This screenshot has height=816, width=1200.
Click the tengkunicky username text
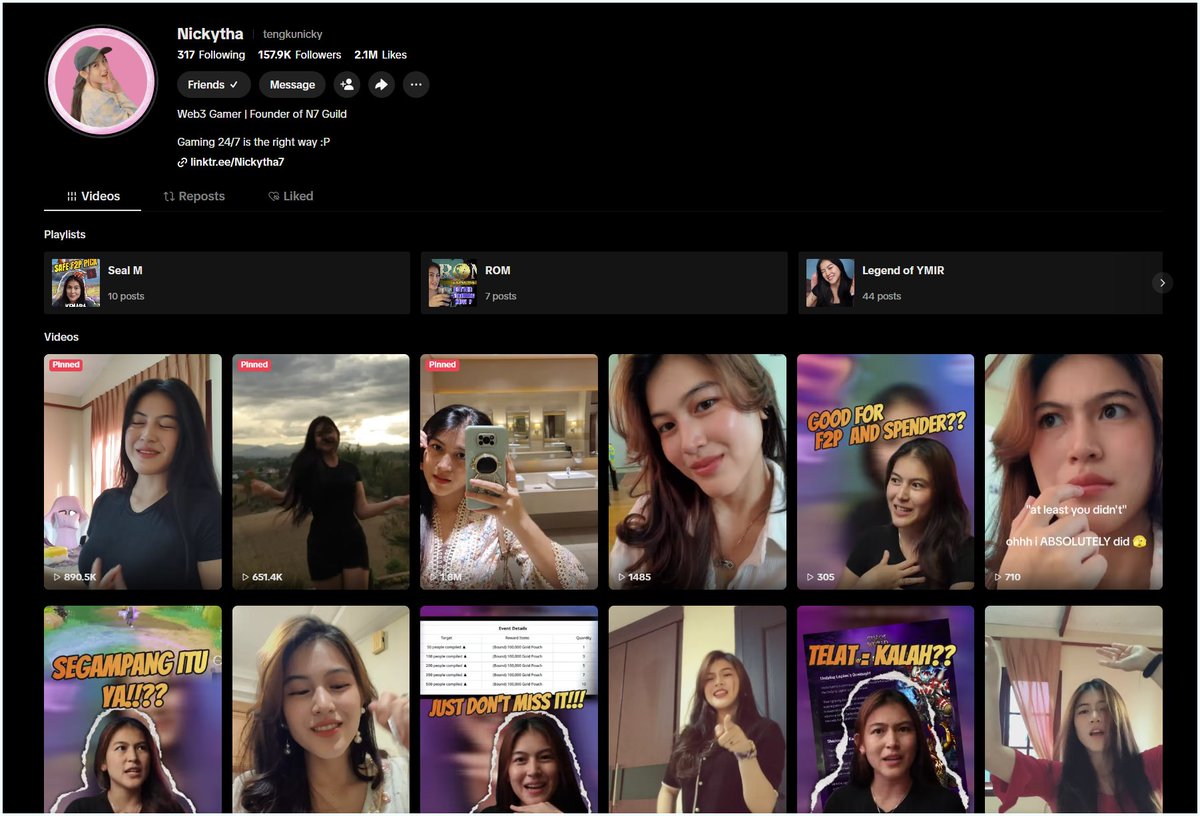293,34
